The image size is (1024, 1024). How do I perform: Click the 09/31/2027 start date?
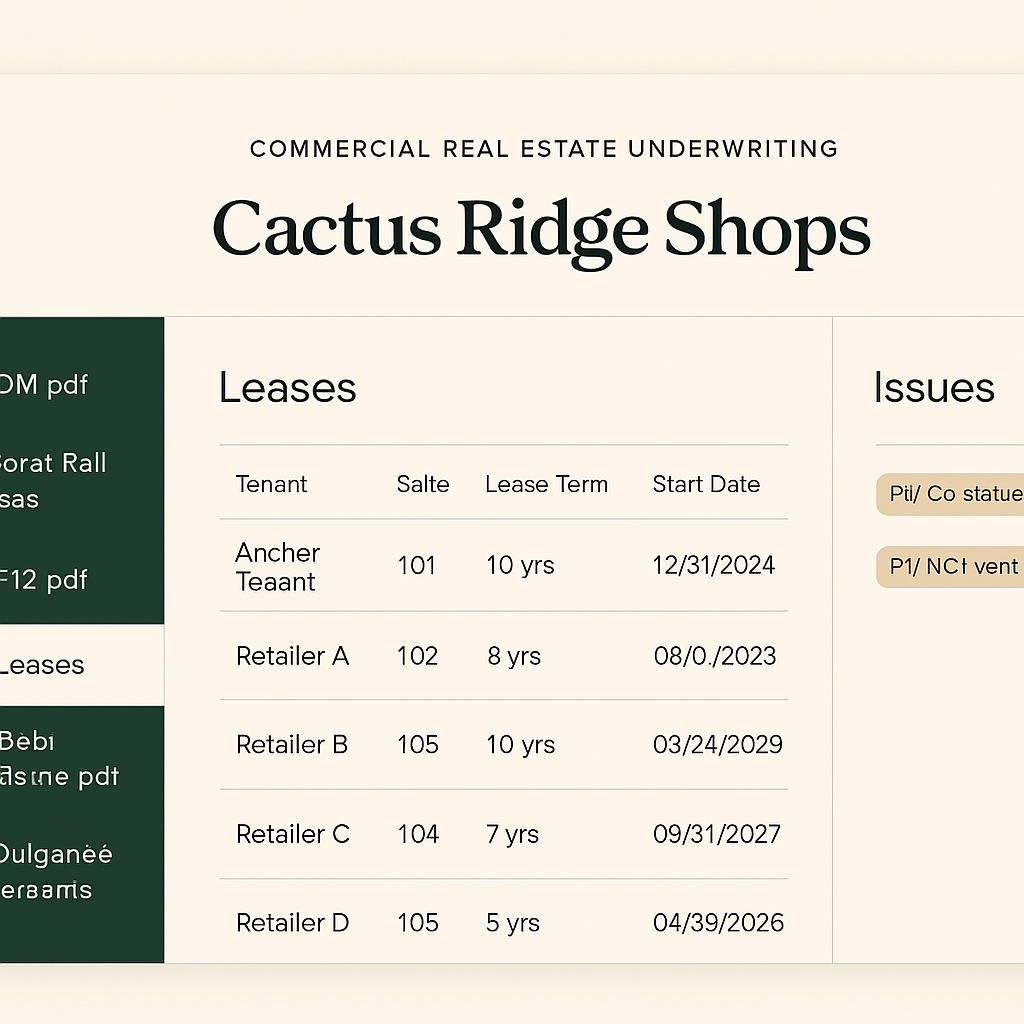pos(717,834)
